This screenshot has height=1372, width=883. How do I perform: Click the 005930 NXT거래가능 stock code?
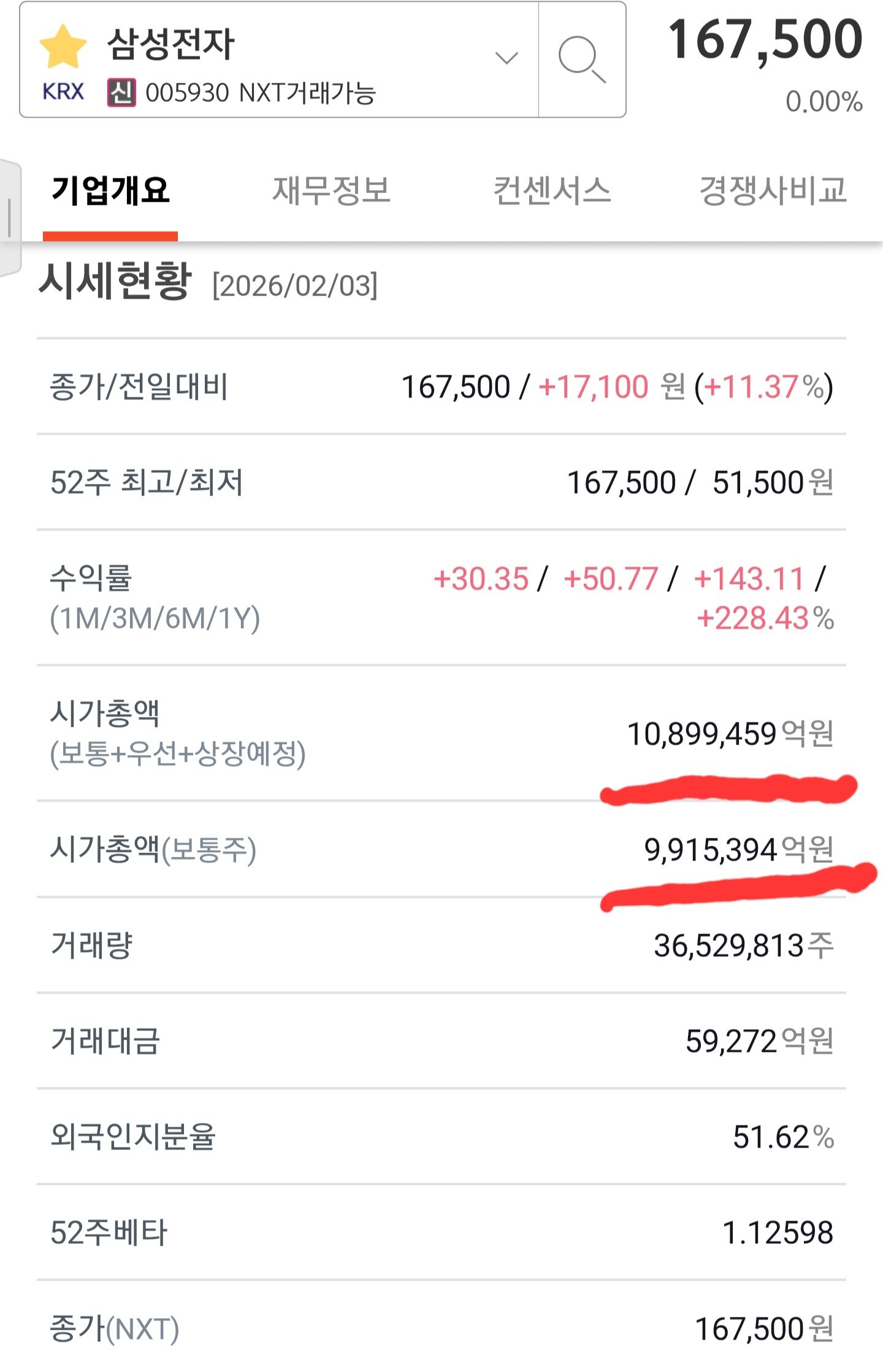pyautogui.click(x=260, y=93)
